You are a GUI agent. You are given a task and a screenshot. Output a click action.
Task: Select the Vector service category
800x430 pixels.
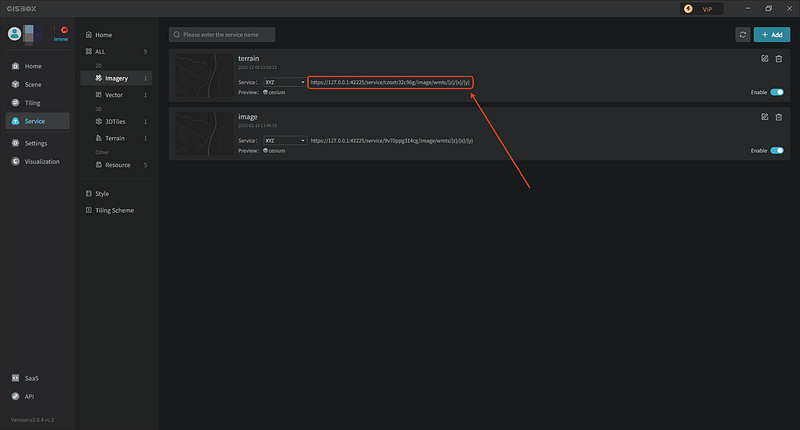point(116,95)
